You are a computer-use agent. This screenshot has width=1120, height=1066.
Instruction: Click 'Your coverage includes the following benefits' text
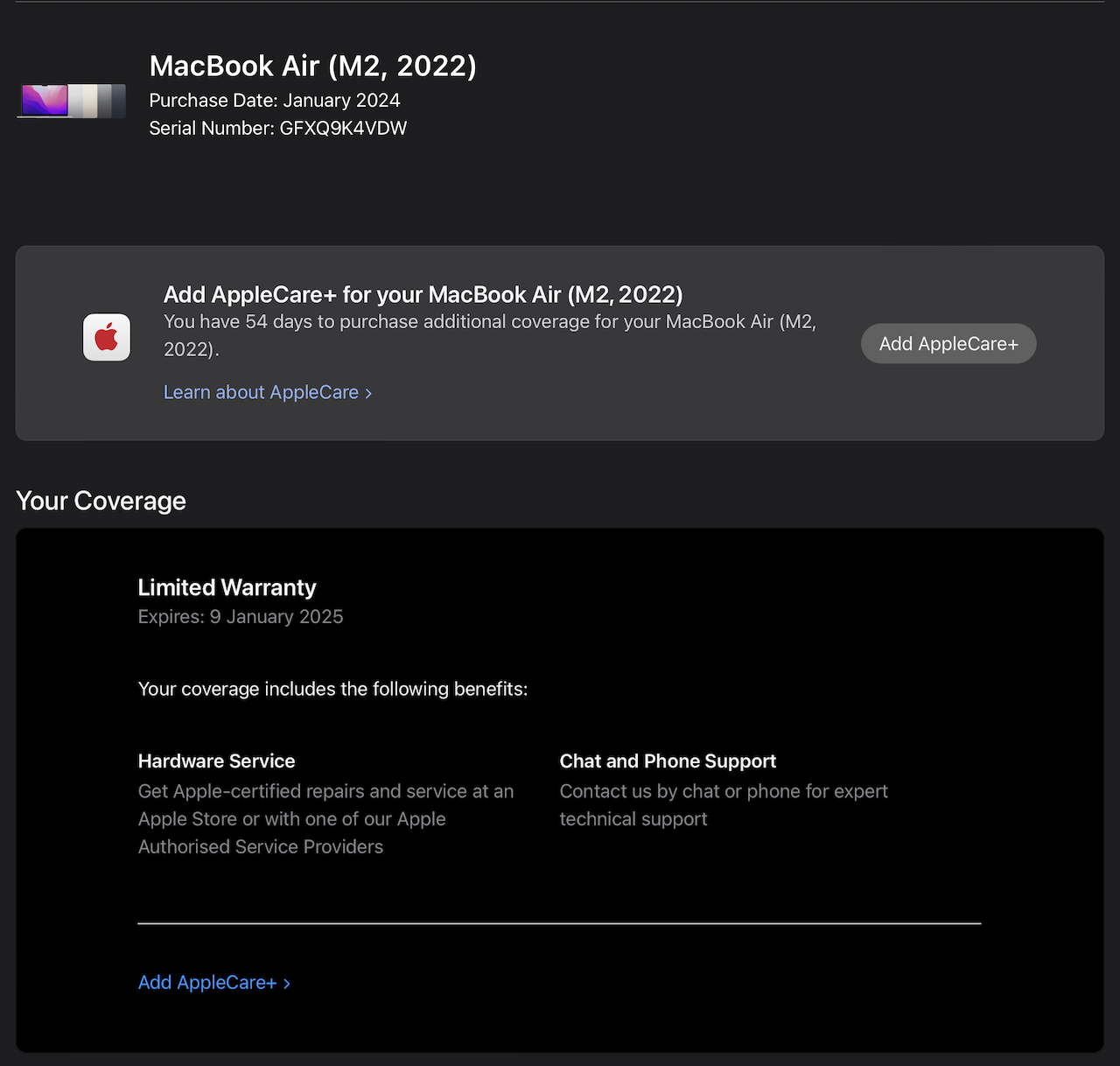[x=333, y=689]
